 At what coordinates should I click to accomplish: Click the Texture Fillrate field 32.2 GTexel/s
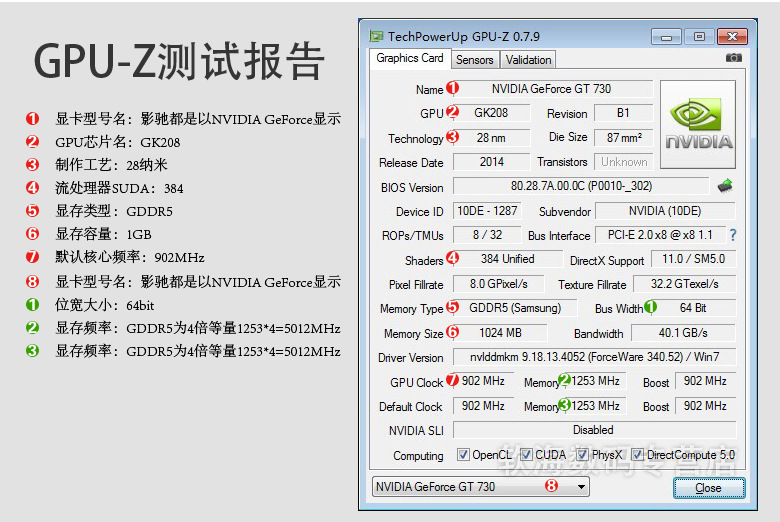pos(684,284)
